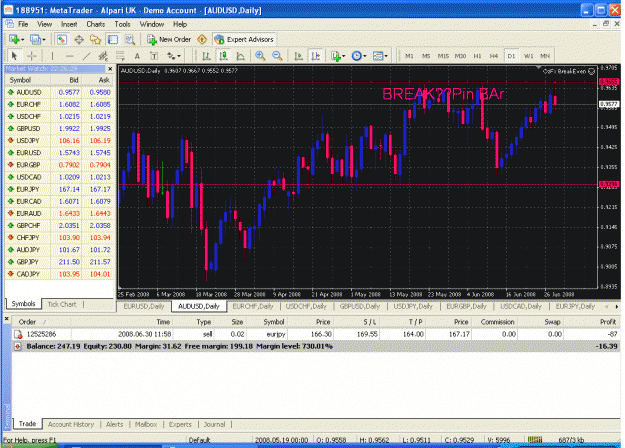Image resolution: width=625 pixels, height=448 pixels.
Task: Open the View menu
Action: [x=44, y=24]
